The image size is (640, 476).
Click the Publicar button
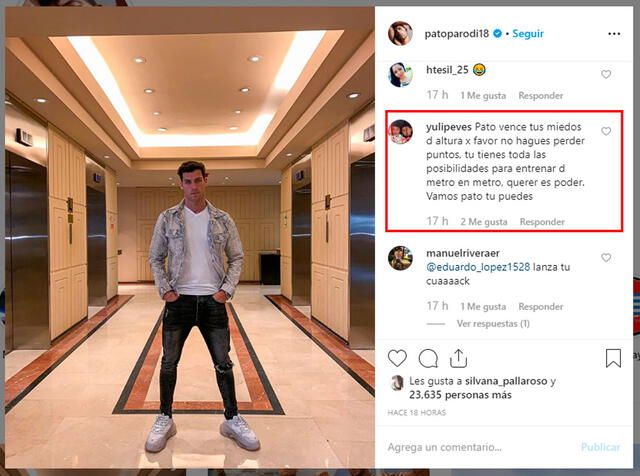pyautogui.click(x=600, y=447)
